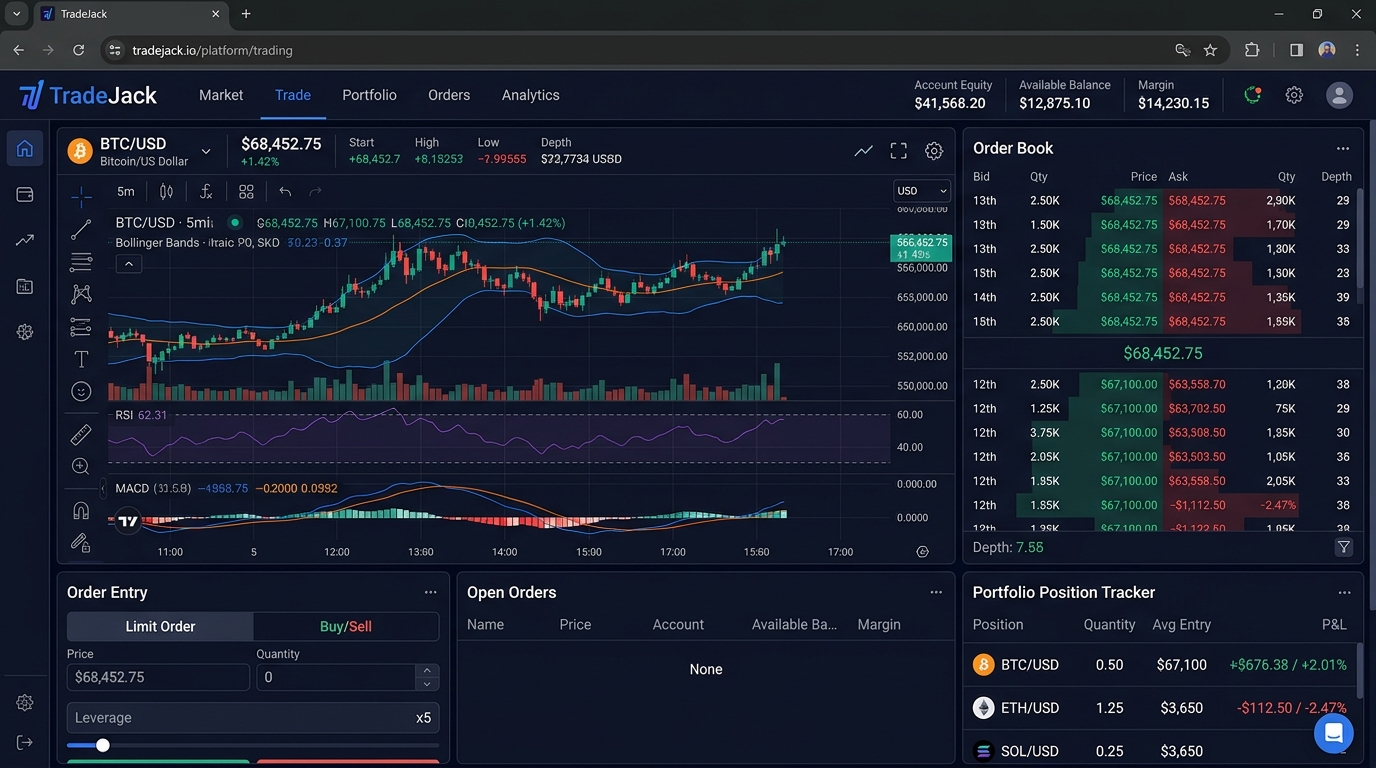Image resolution: width=1376 pixels, height=768 pixels.
Task: Adjust the Leverage slider
Action: 102,745
